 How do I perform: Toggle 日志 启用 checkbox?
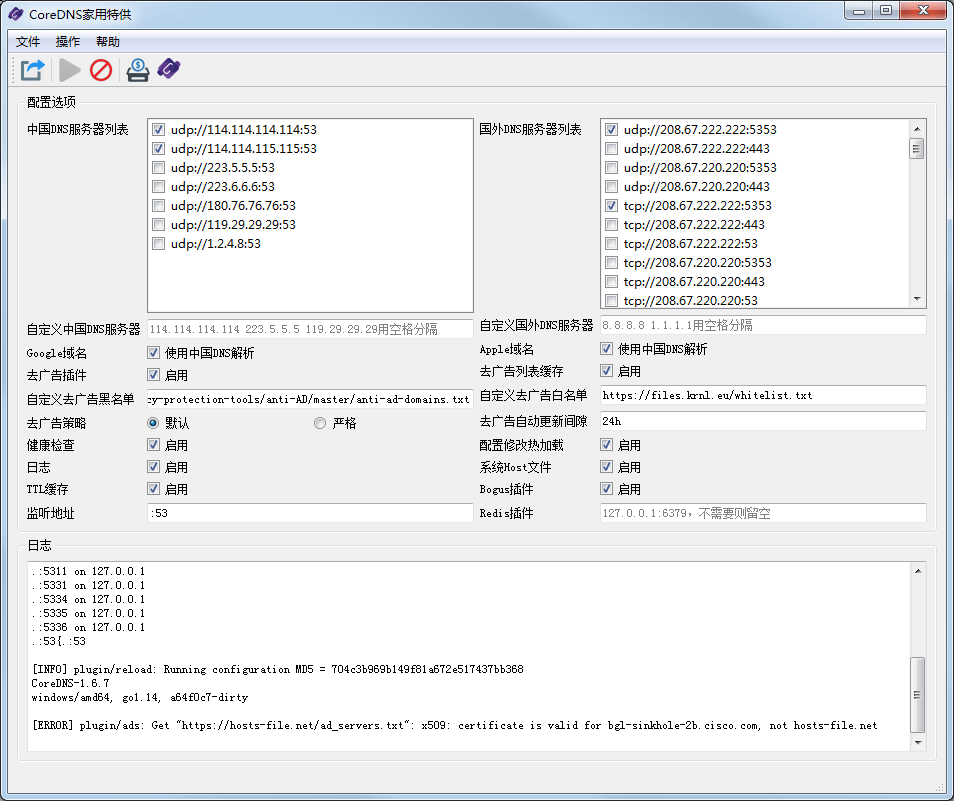pos(153,466)
